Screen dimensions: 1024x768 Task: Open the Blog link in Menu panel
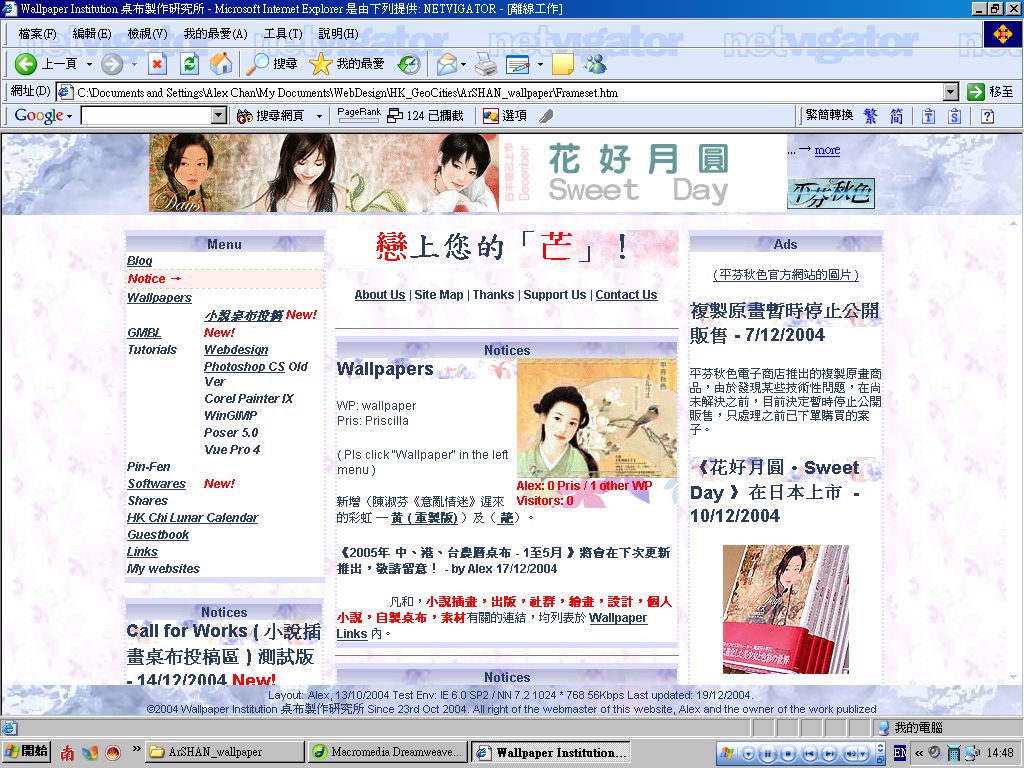coord(140,261)
